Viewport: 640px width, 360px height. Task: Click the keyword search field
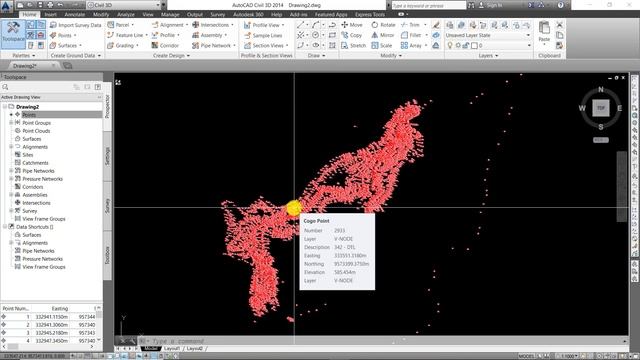coord(428,5)
